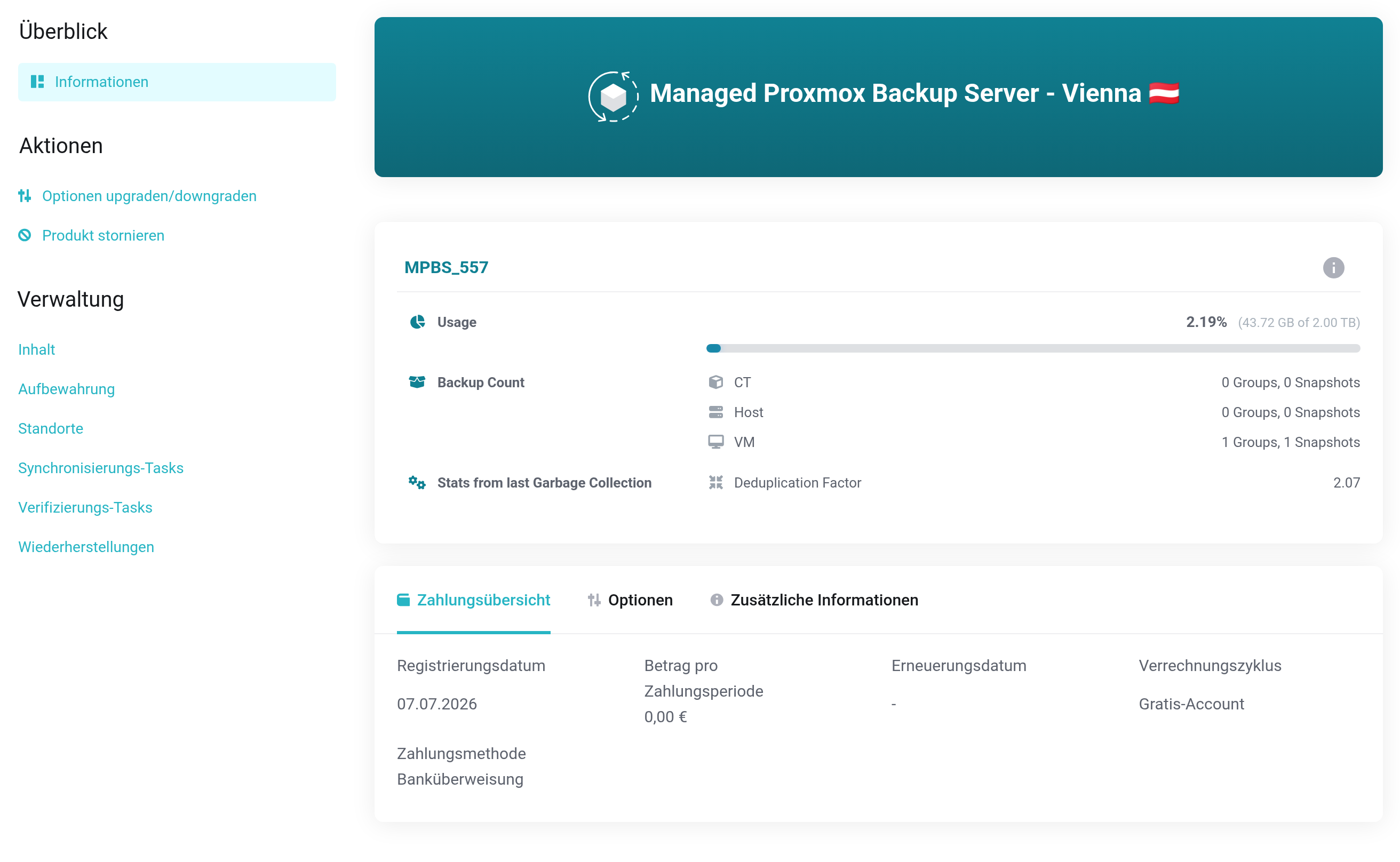1400x862 pixels.
Task: Click the Proxmox Backup Server logo icon
Action: point(614,97)
